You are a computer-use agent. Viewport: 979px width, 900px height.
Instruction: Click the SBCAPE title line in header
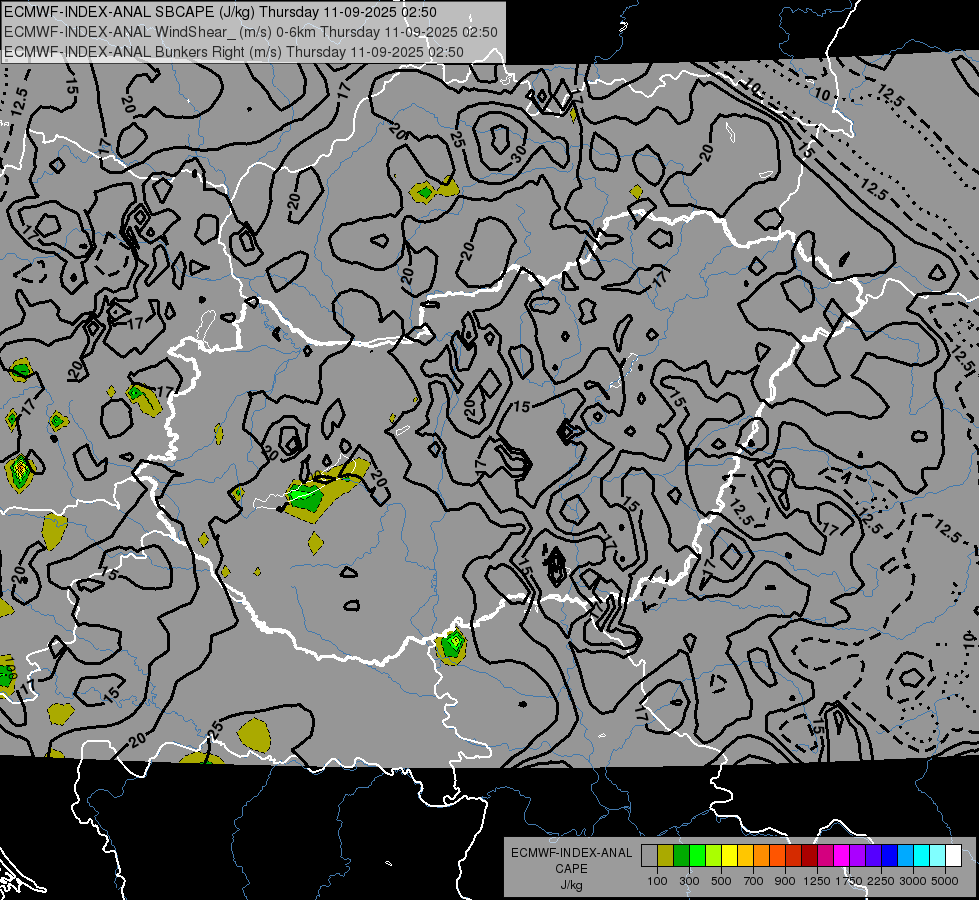tap(220, 12)
